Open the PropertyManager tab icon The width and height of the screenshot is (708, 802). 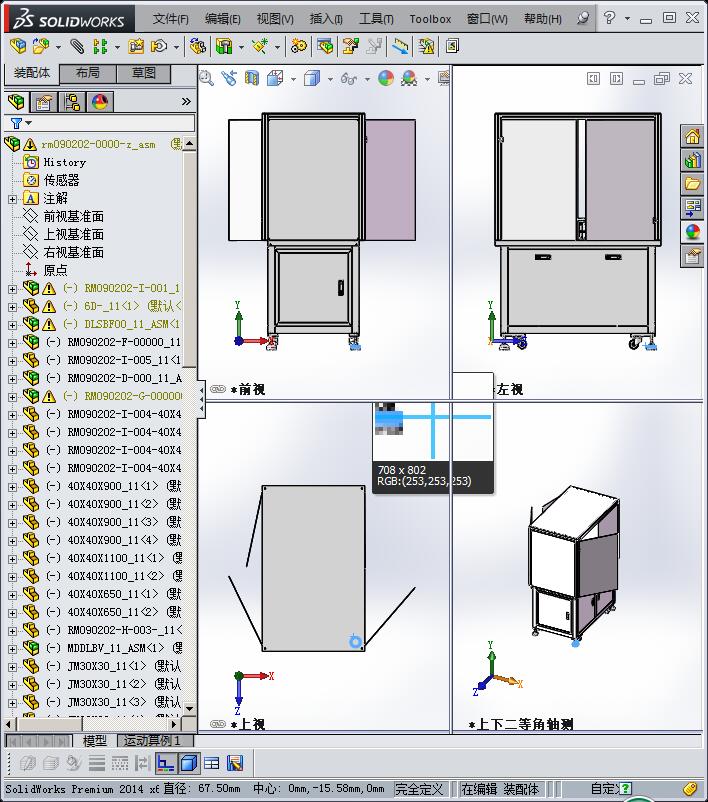click(x=44, y=102)
